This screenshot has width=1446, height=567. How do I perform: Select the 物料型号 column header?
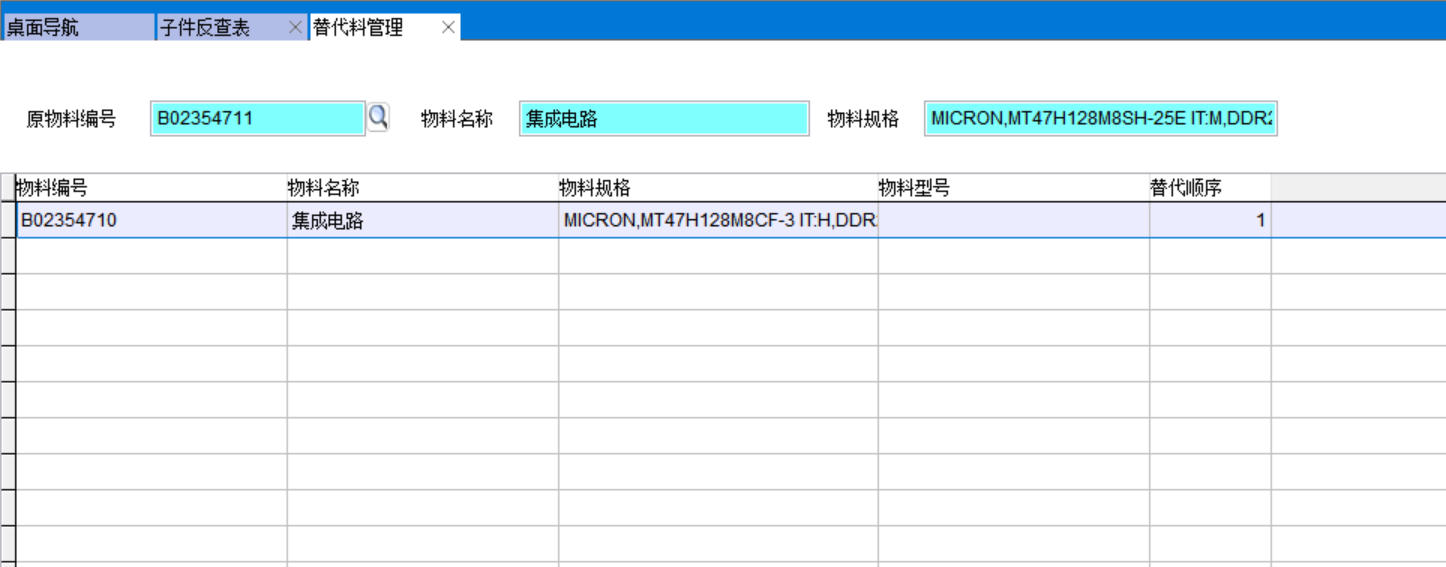(1013, 188)
